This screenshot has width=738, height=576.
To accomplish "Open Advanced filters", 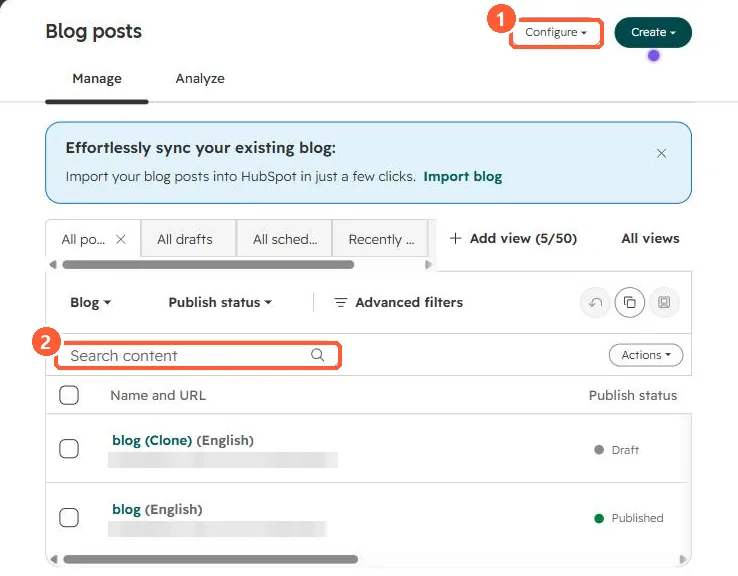I will tap(398, 303).
